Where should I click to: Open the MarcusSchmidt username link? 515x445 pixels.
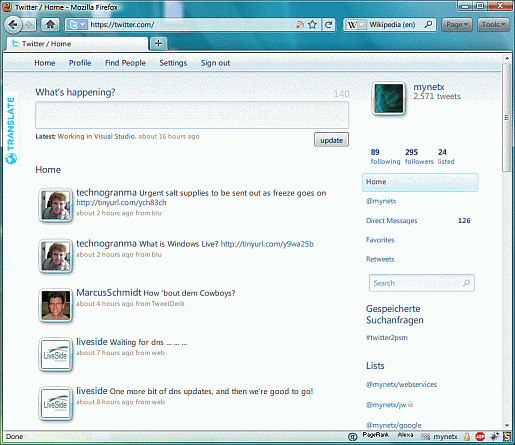pos(109,292)
